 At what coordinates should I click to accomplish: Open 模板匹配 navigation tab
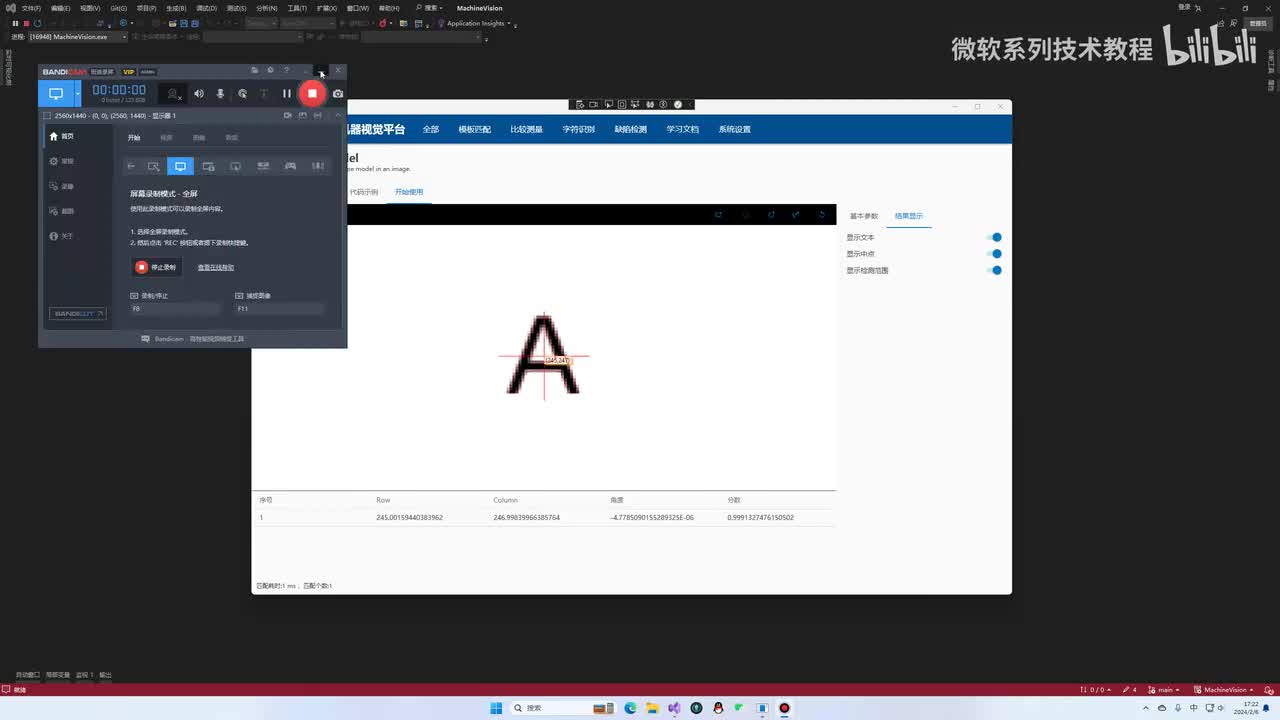click(475, 129)
